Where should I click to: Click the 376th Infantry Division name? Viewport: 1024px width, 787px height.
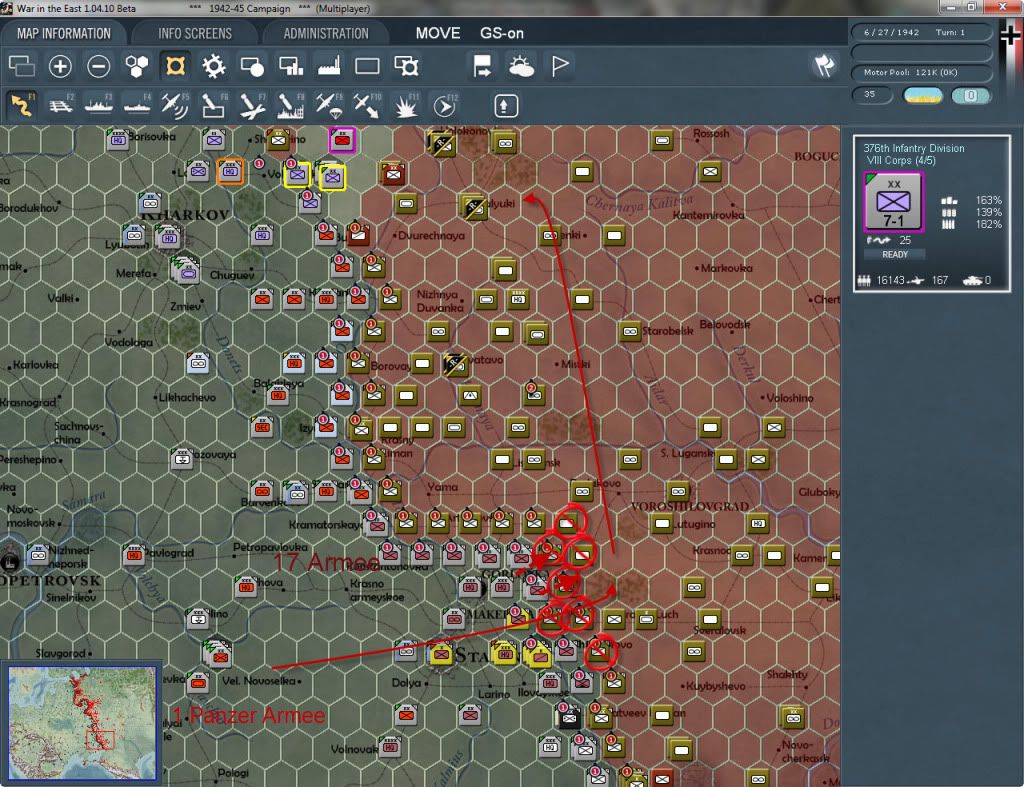click(x=914, y=148)
